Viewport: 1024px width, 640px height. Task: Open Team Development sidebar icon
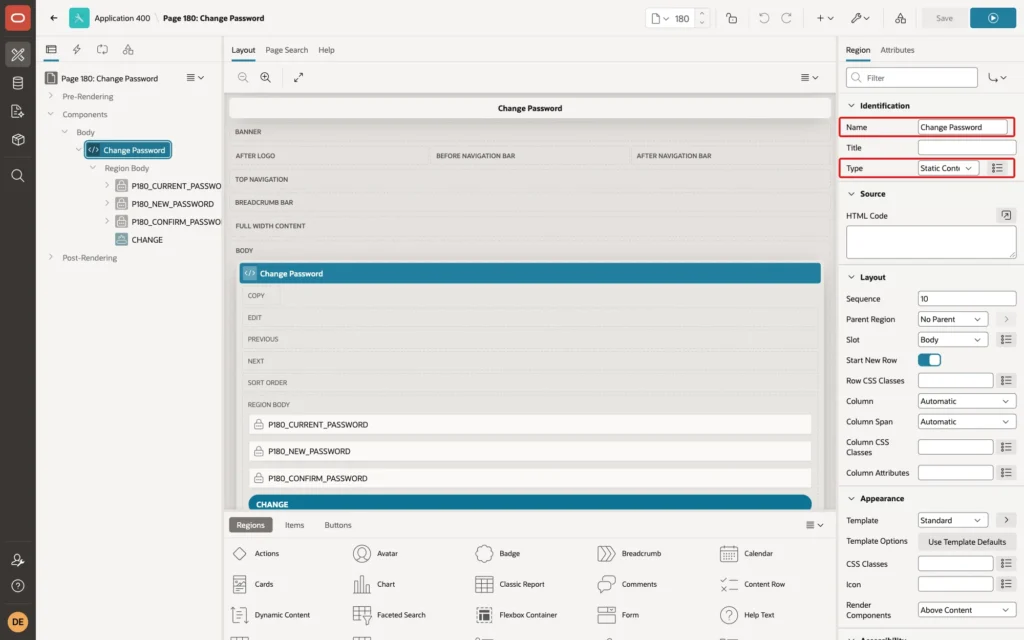click(x=18, y=111)
